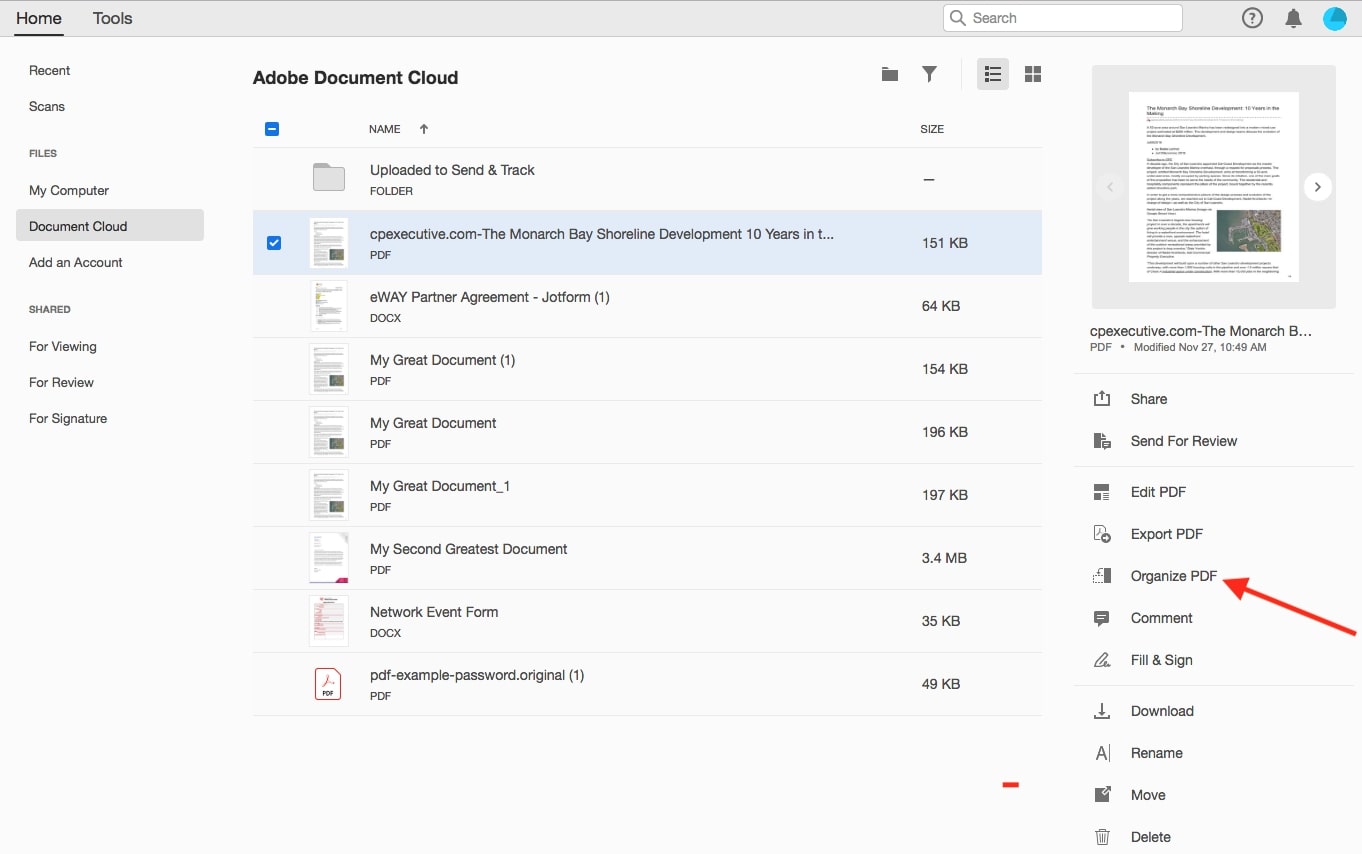The image size is (1362, 854).
Task: Click the Download action
Action: 1162,711
